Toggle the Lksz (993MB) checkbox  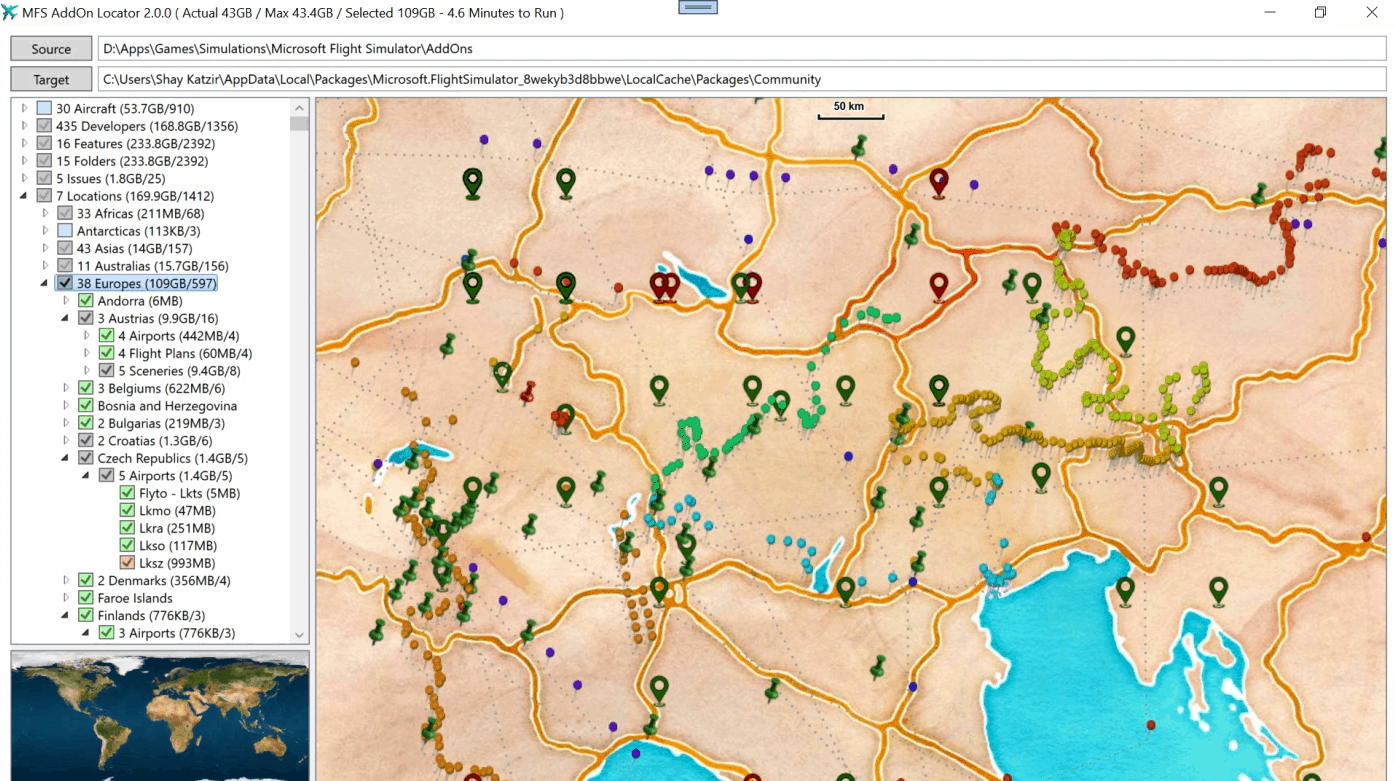click(127, 563)
